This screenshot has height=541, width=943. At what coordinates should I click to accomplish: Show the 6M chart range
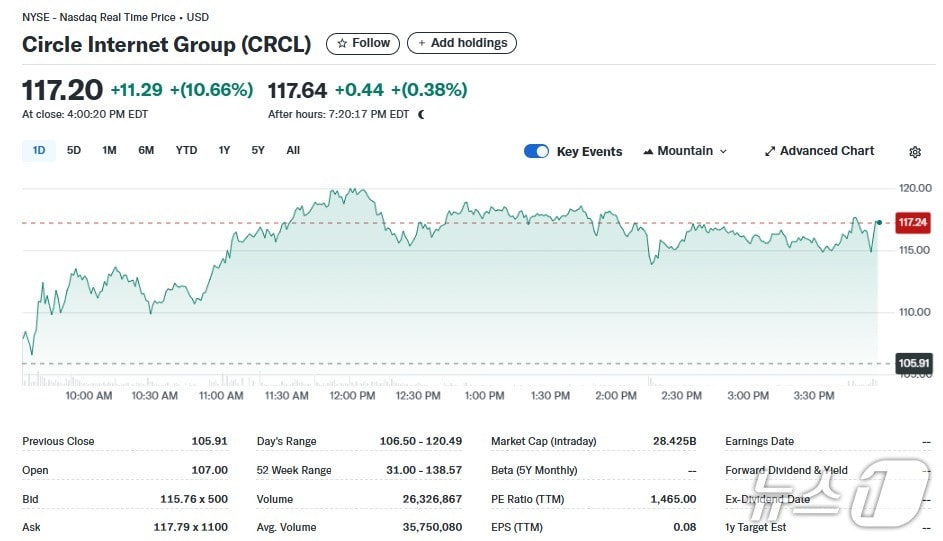point(146,150)
